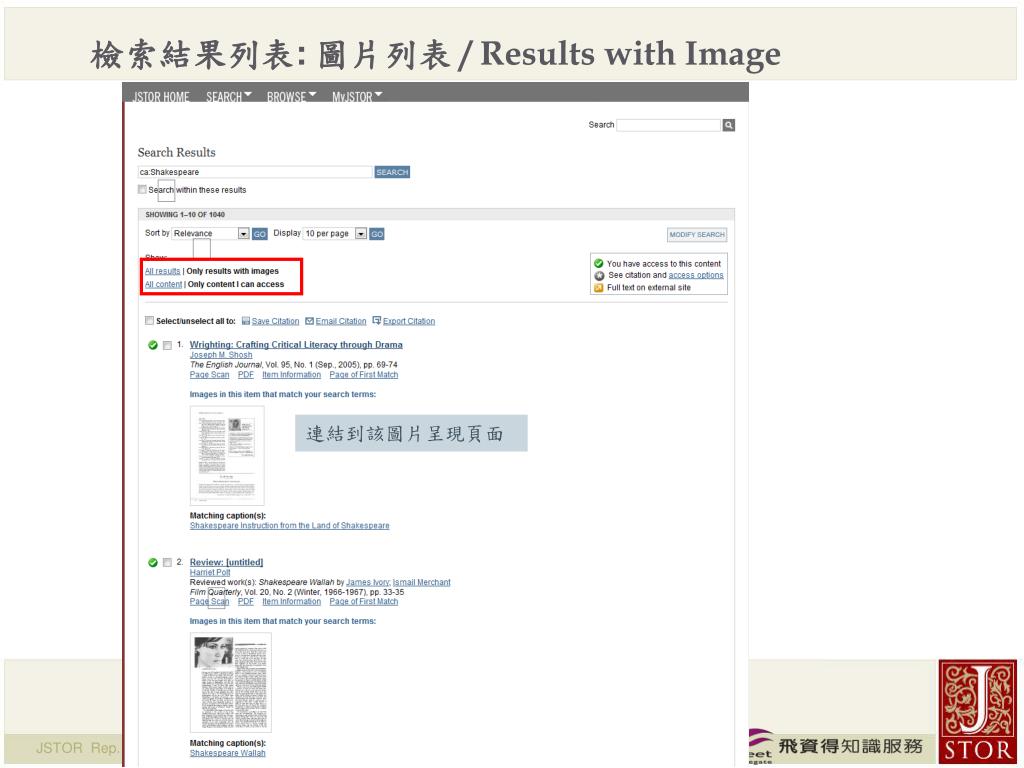Click the MODIFY SEARCH button
This screenshot has height=768, width=1024.
(x=697, y=234)
